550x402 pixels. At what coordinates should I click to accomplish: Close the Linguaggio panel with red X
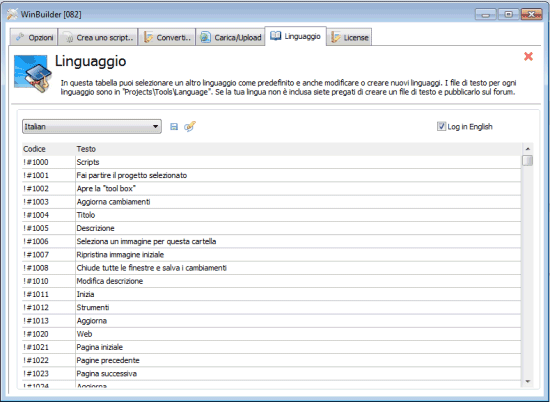[x=528, y=56]
